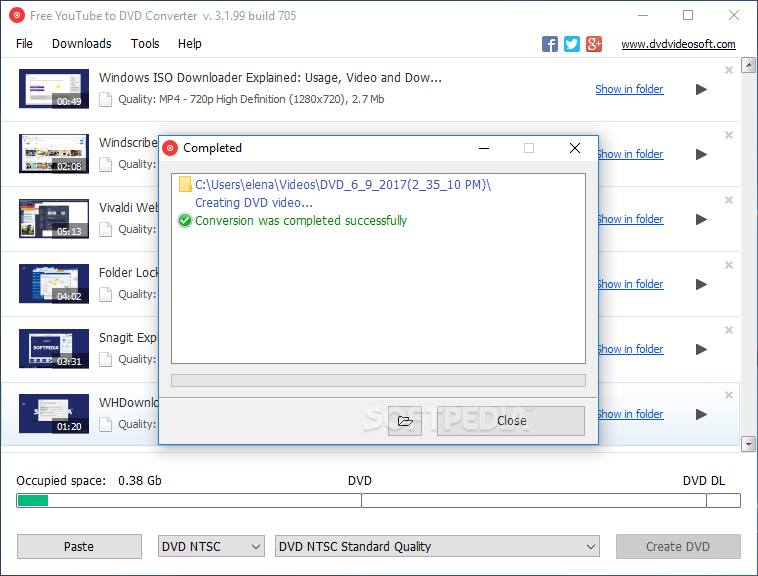Click 'Conversion was completed successfully' text
Image resolution: width=758 pixels, height=576 pixels.
pyautogui.click(x=301, y=221)
